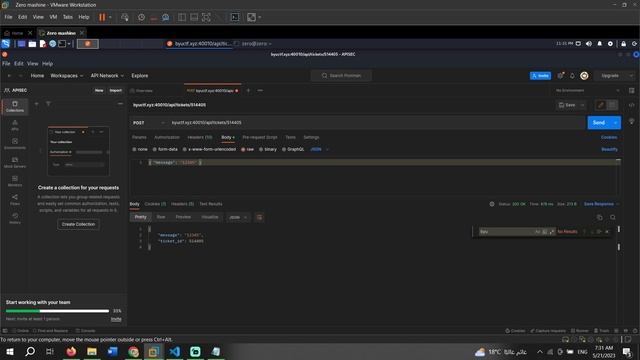The width and height of the screenshot is (640, 360).
Task: Open the Workspaces dropdown
Action: (x=67, y=76)
